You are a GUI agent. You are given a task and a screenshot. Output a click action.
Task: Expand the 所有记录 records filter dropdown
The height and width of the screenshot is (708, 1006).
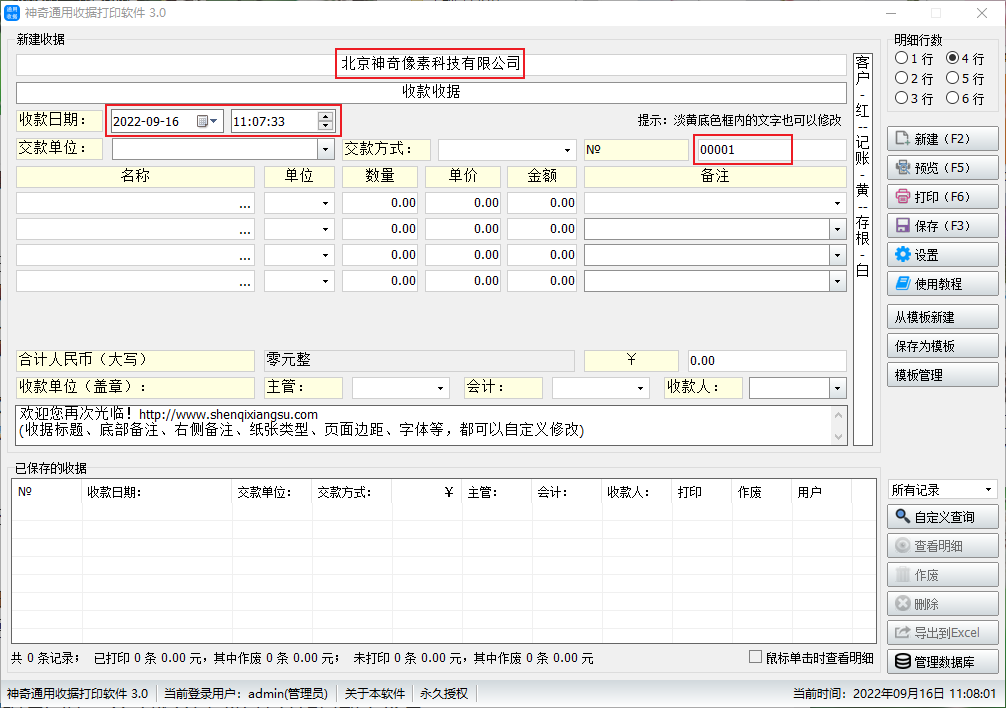(988, 490)
